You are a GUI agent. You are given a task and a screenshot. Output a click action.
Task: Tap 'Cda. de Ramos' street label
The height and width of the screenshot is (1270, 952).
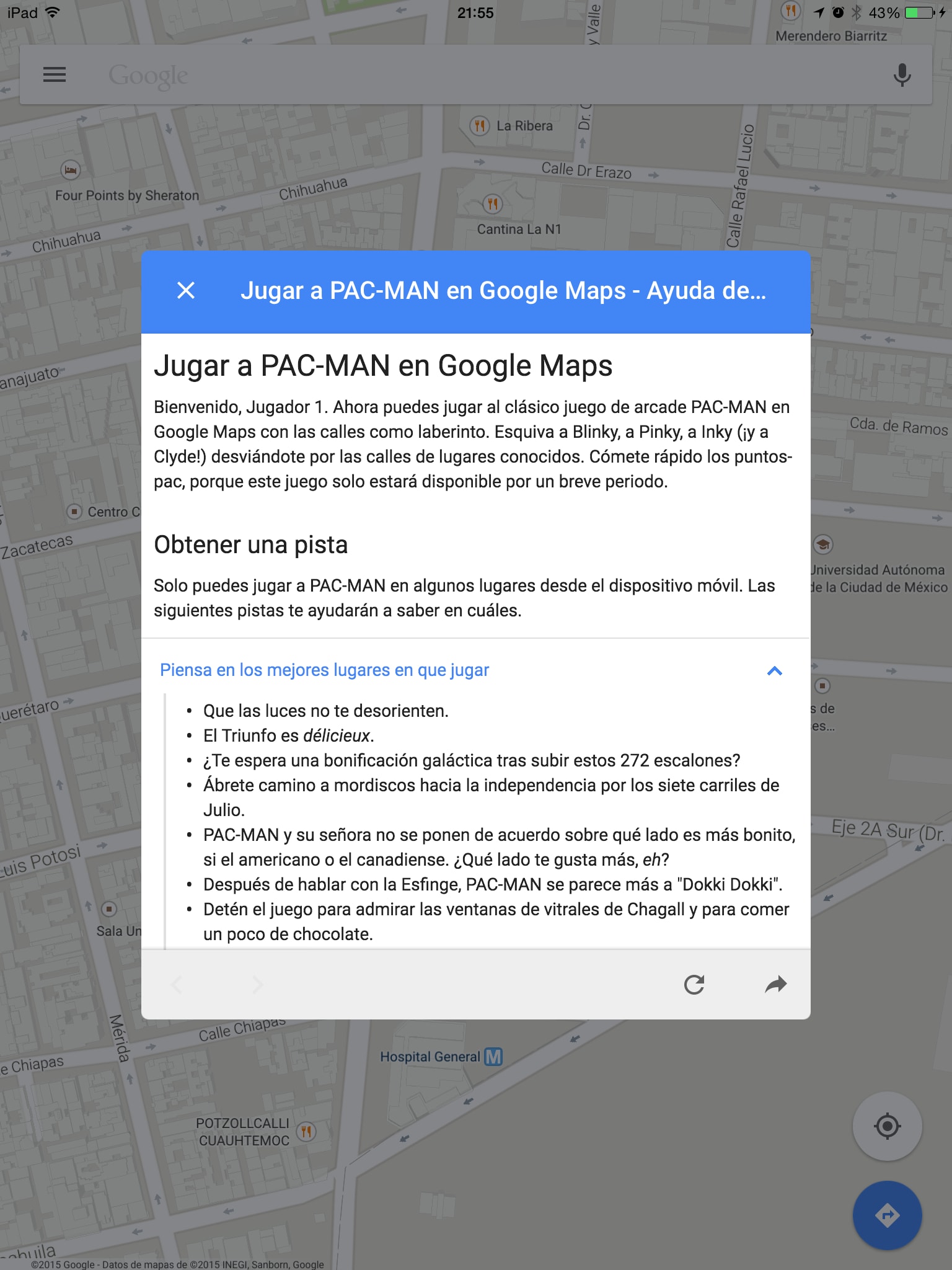tap(899, 426)
